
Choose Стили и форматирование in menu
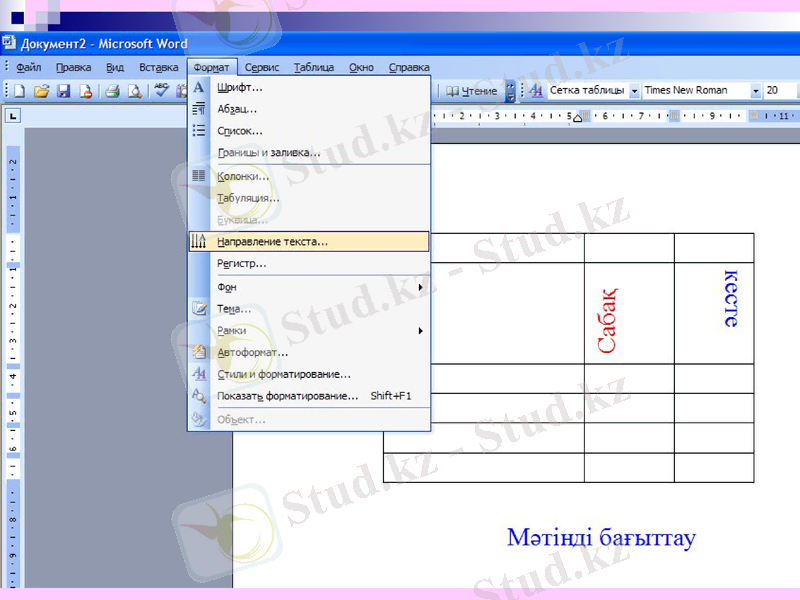284,374
